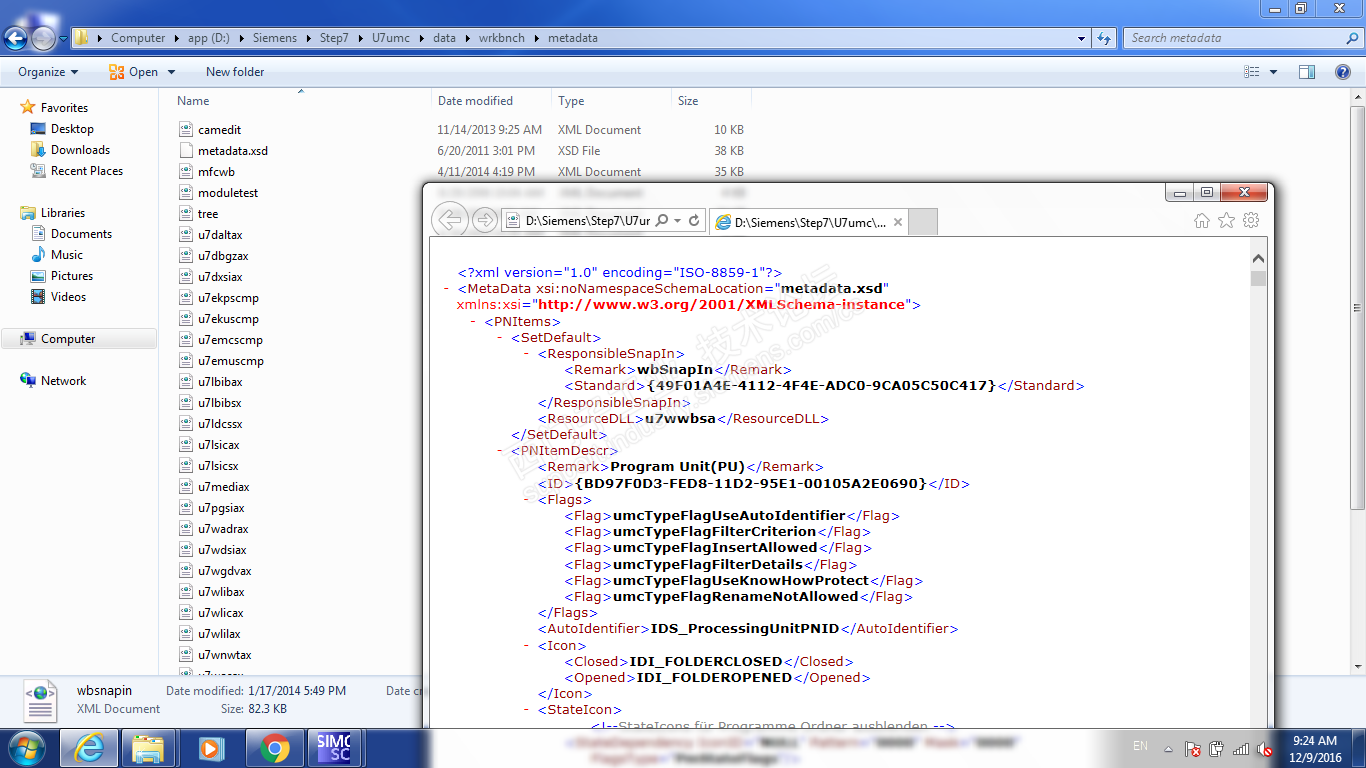This screenshot has height=768, width=1366.
Task: Create a New folder
Action: (x=235, y=72)
